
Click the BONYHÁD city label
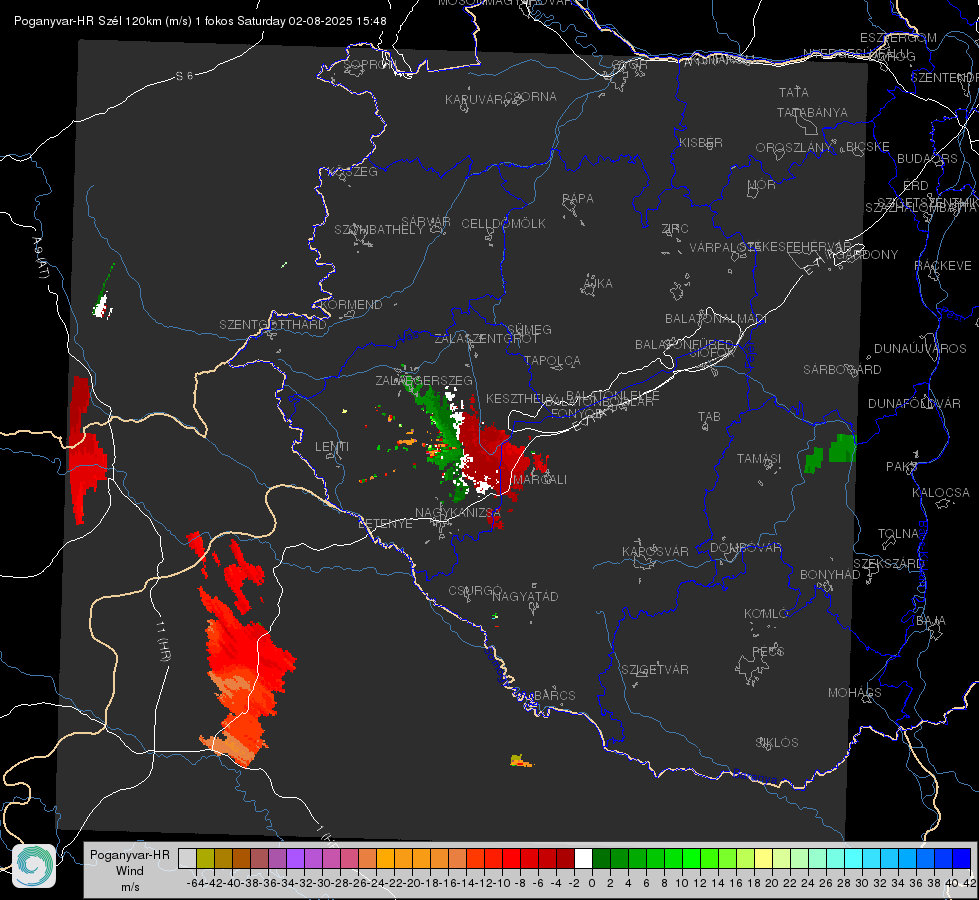click(830, 575)
